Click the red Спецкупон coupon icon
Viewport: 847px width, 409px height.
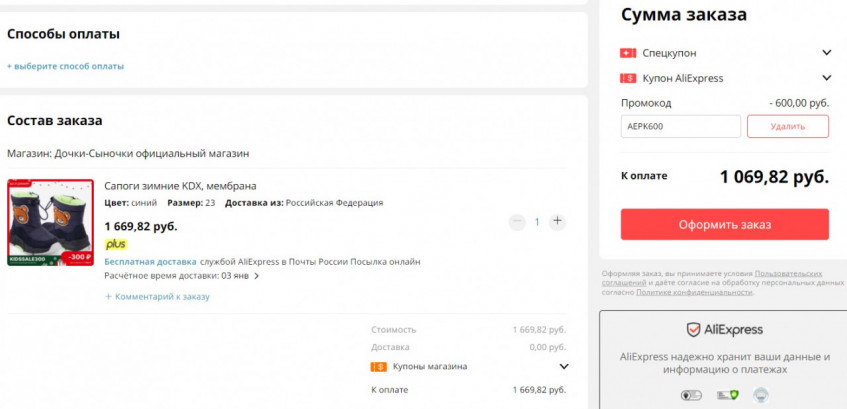coord(628,53)
